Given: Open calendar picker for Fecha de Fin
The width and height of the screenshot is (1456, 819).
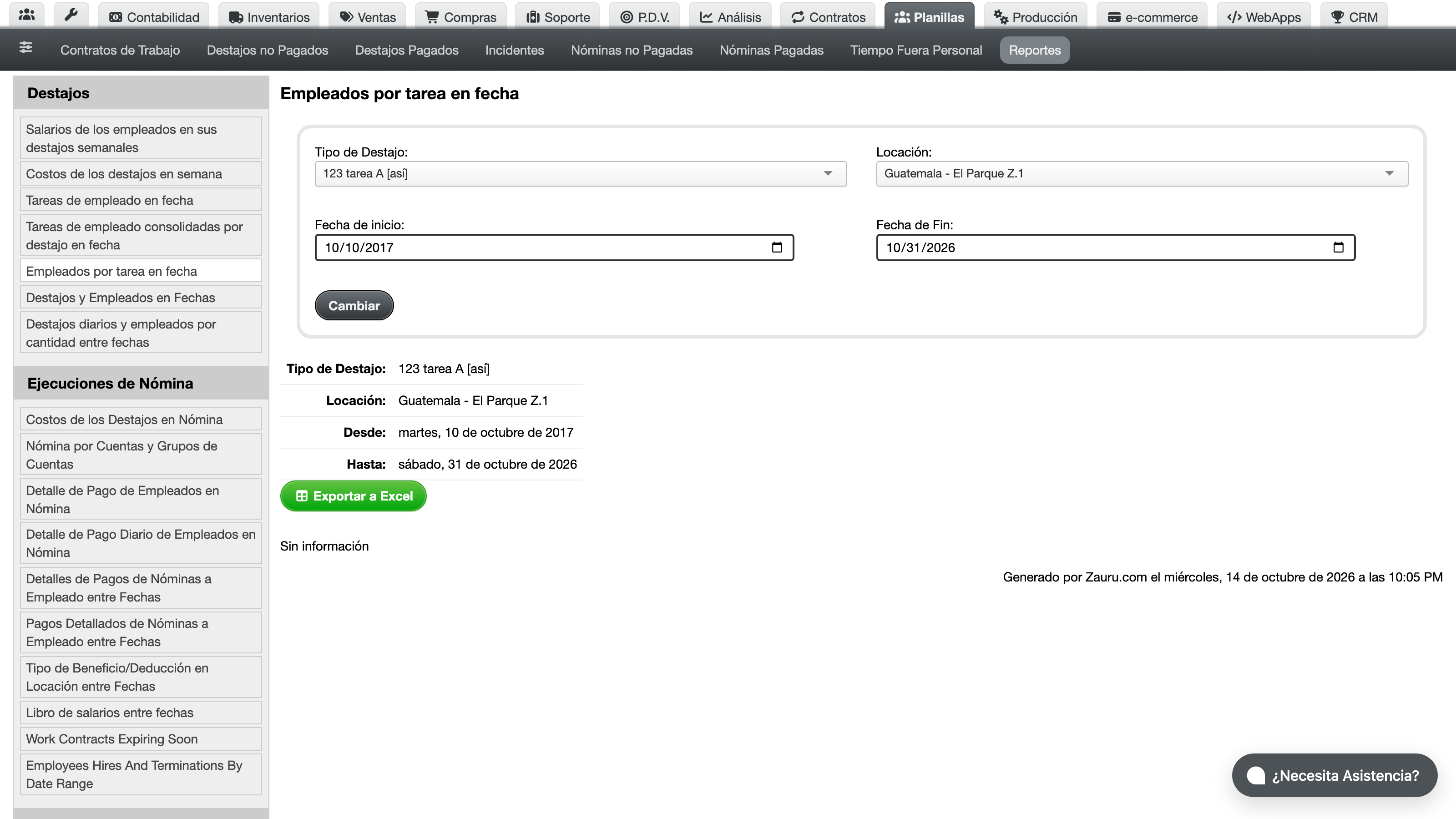Looking at the screenshot, I should click(x=1338, y=248).
